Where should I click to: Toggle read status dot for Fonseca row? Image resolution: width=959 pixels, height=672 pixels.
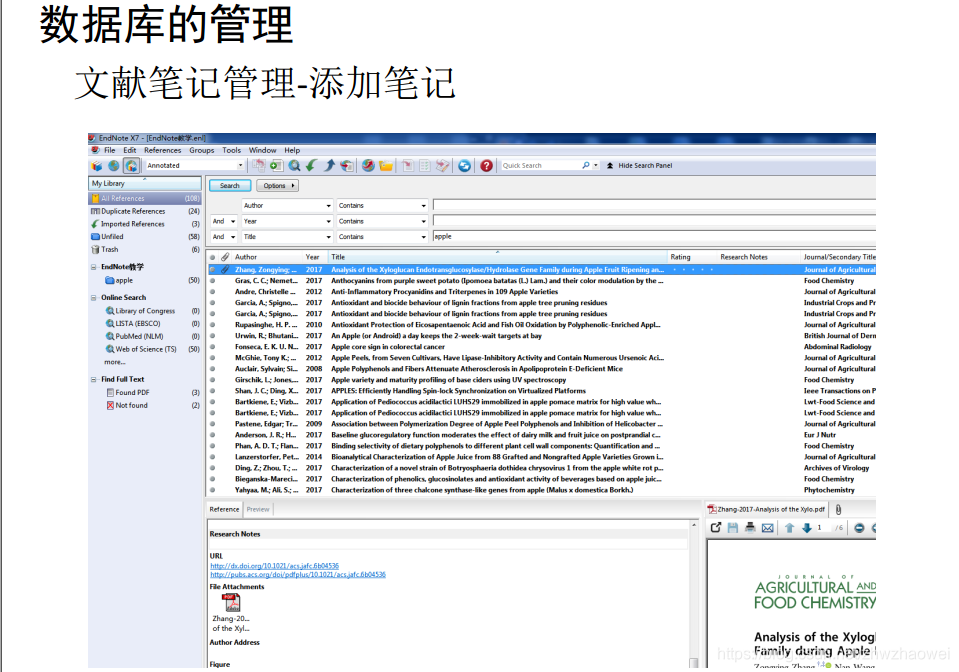tap(213, 347)
